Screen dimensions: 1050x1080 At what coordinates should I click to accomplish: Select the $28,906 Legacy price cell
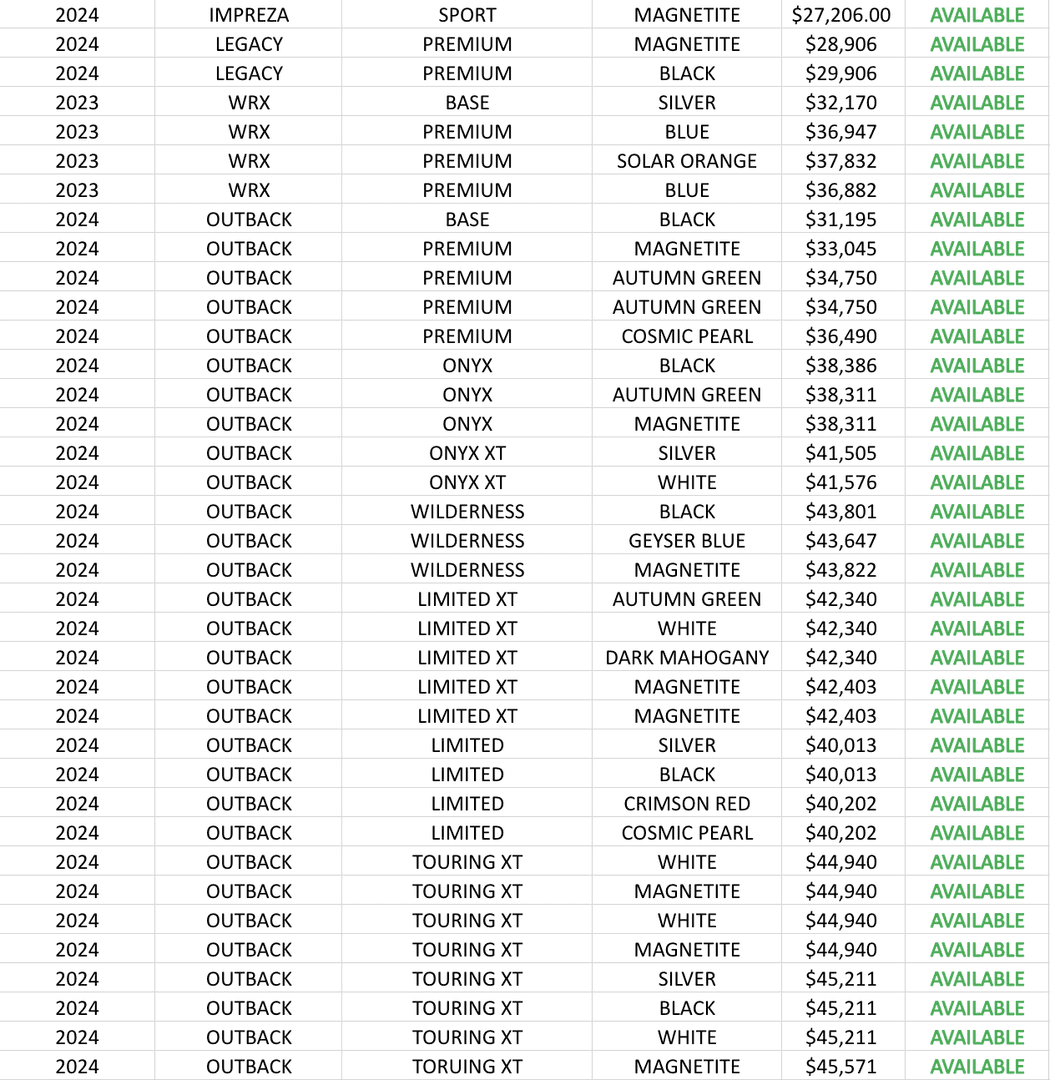(x=841, y=45)
